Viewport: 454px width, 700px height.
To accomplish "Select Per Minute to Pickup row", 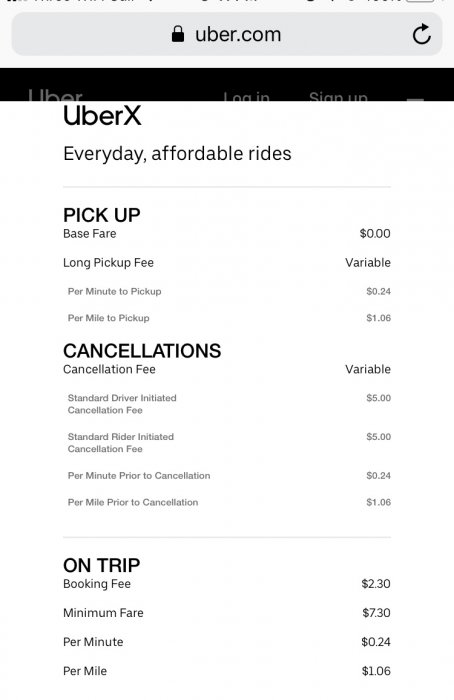I will pos(227,292).
